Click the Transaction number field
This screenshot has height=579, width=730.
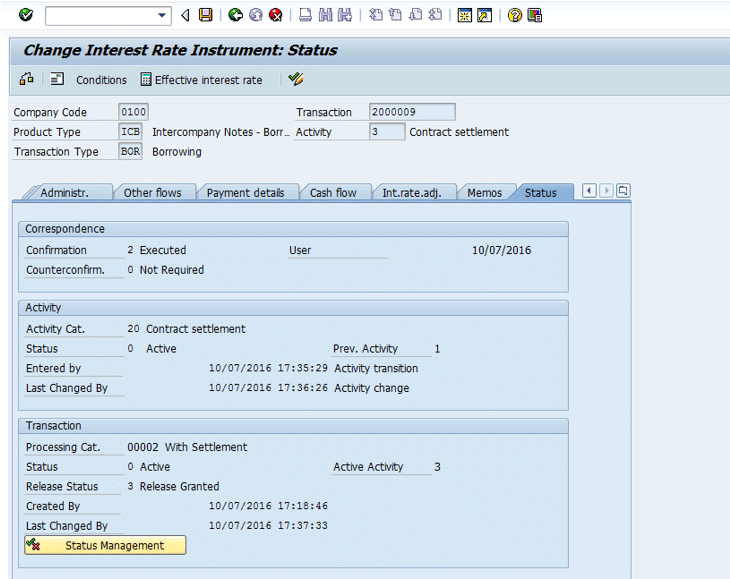pyautogui.click(x=411, y=112)
